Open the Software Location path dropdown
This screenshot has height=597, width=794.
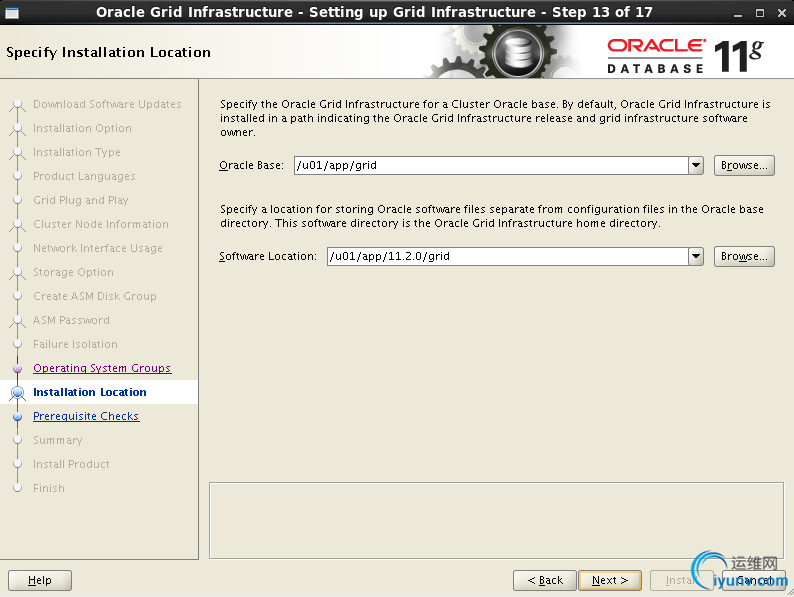[696, 257]
